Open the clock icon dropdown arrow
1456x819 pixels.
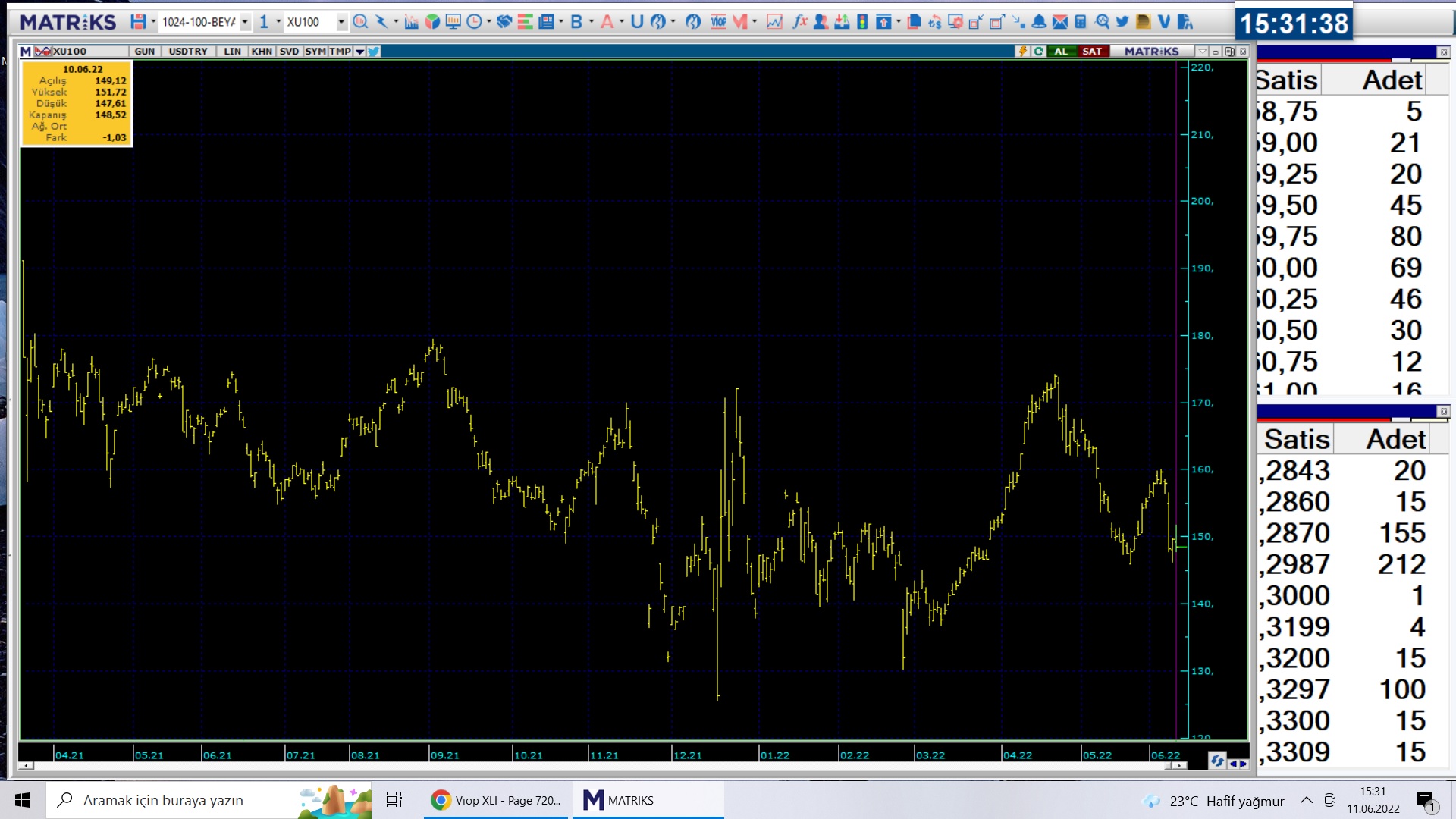coord(488,22)
